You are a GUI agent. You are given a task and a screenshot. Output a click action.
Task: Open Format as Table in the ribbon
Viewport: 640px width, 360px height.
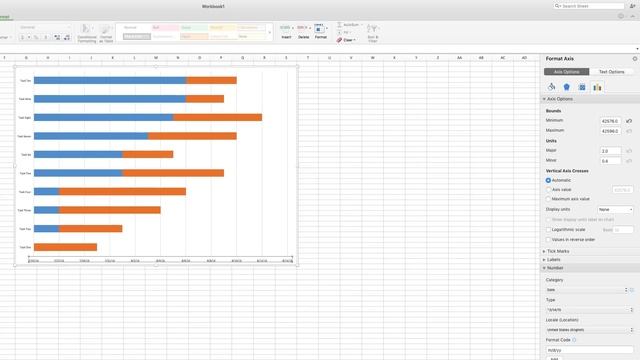pyautogui.click(x=106, y=33)
